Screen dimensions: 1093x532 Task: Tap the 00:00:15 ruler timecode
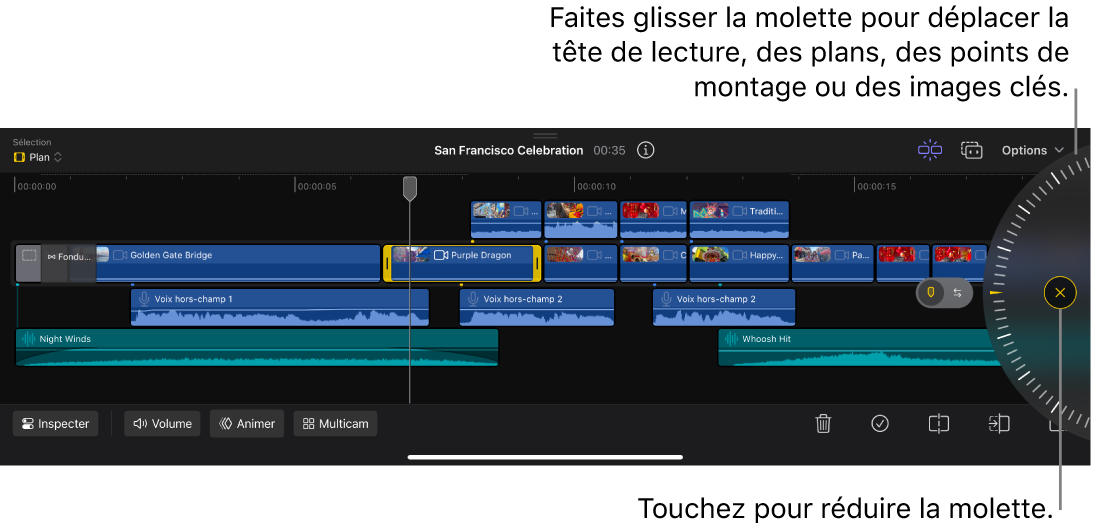tap(876, 186)
